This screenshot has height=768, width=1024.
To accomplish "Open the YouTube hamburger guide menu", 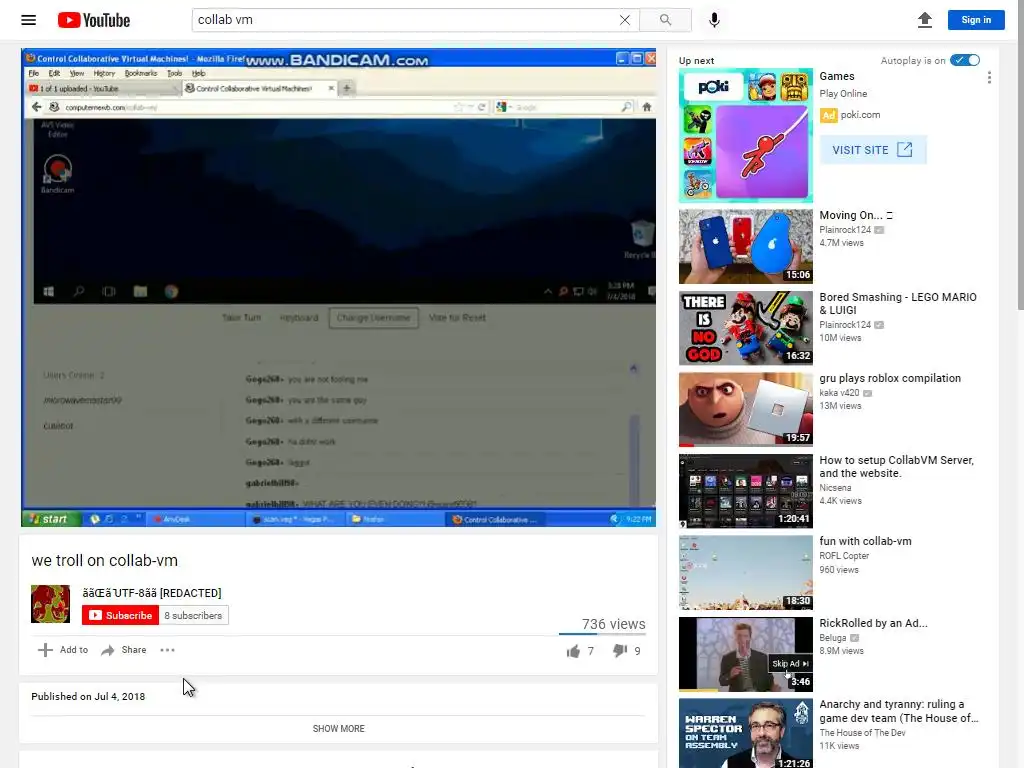I will pyautogui.click(x=29, y=20).
